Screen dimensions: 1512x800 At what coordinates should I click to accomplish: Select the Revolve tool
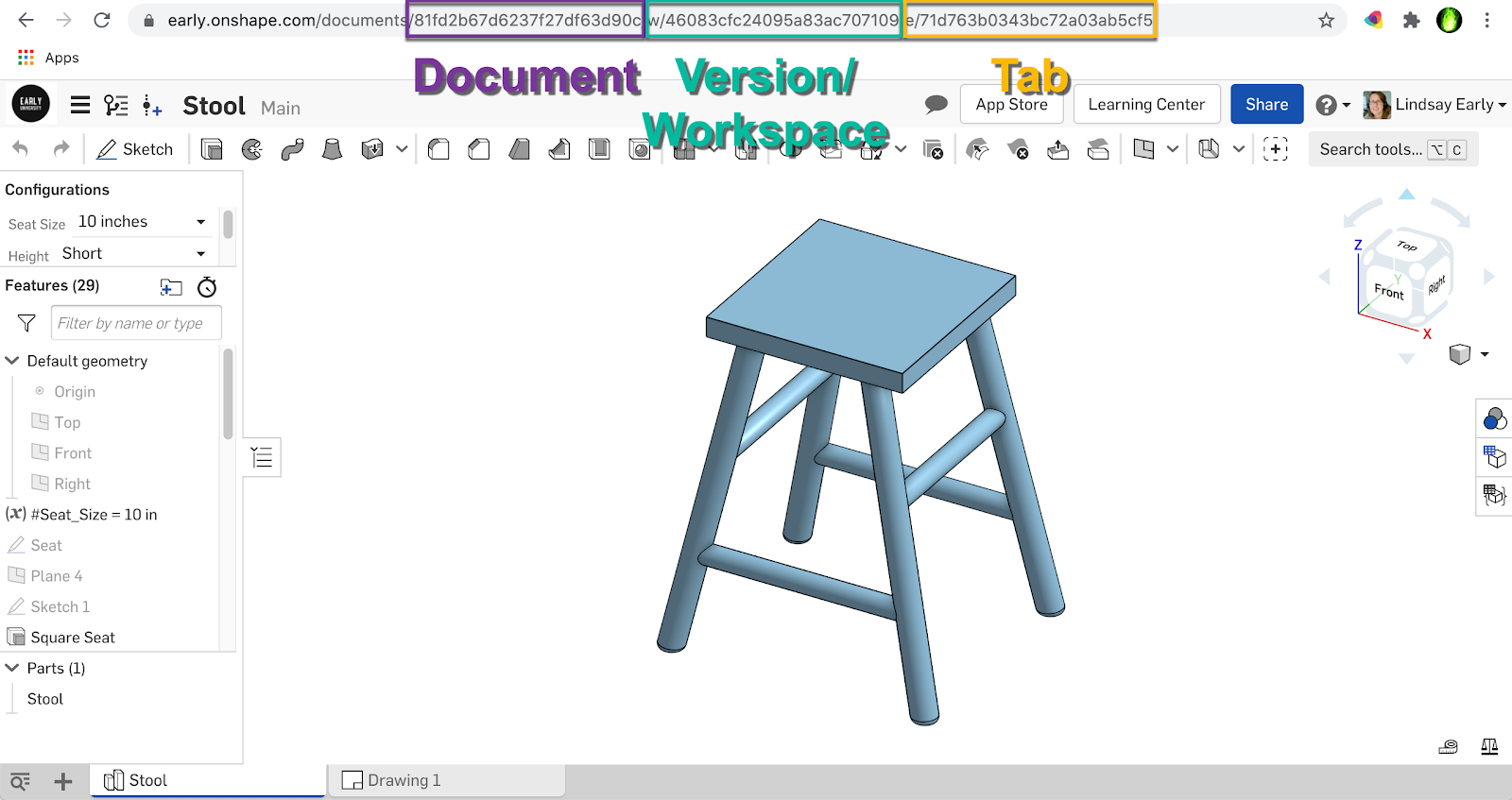pos(252,149)
